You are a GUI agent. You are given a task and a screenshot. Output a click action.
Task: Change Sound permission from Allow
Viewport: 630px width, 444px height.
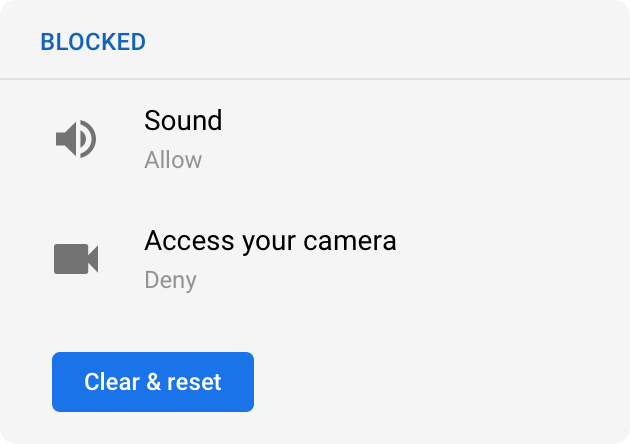tap(173, 160)
